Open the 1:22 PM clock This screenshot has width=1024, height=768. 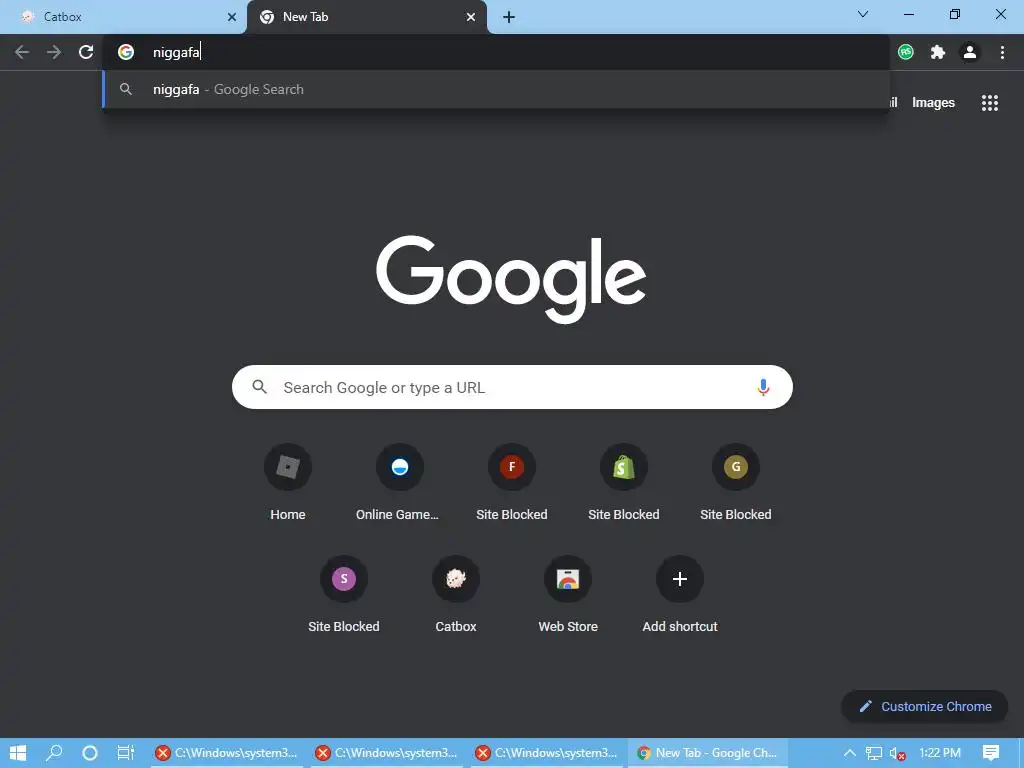940,753
